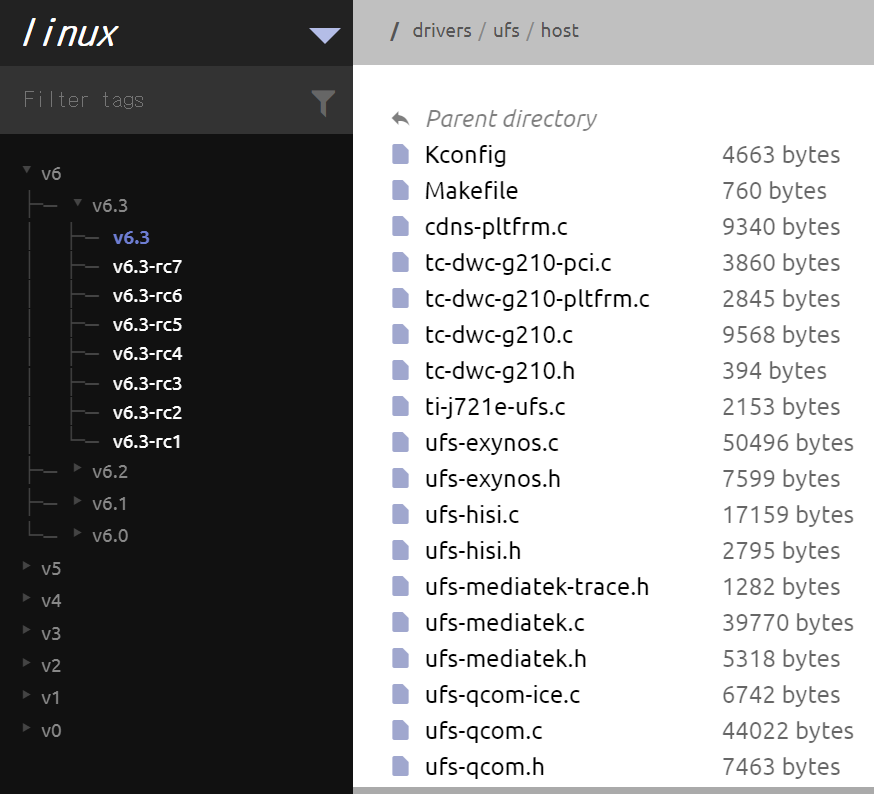The width and height of the screenshot is (874, 794).
Task: Click the file icon next to ufs-qcom-ice.c
Action: coord(400,694)
